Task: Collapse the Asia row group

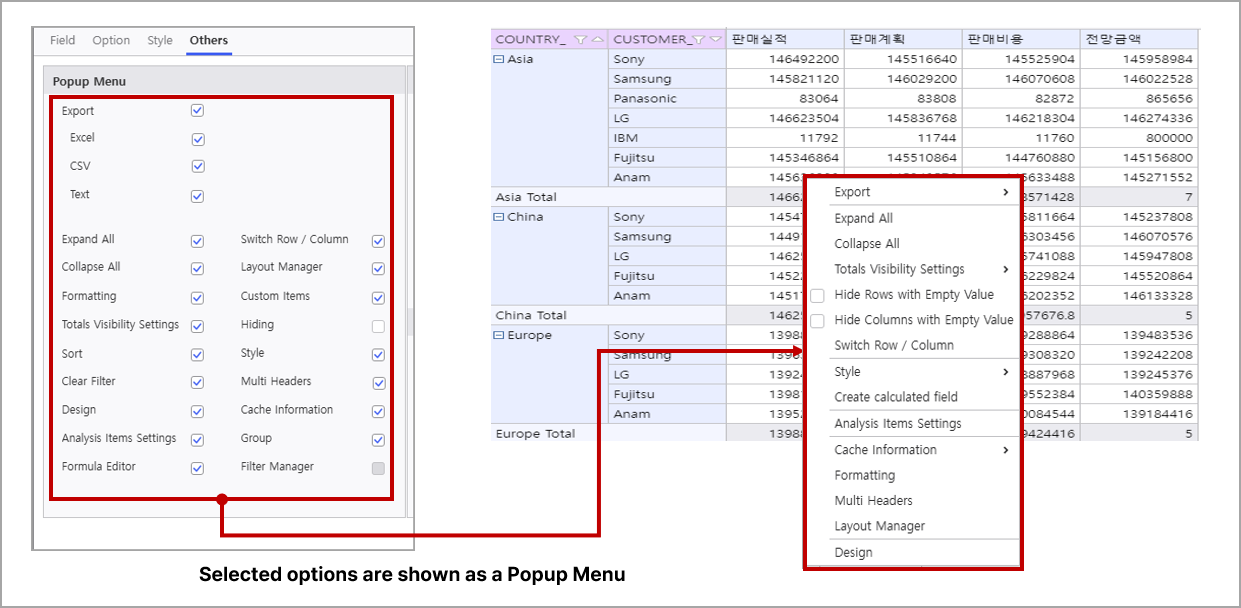Action: point(499,59)
